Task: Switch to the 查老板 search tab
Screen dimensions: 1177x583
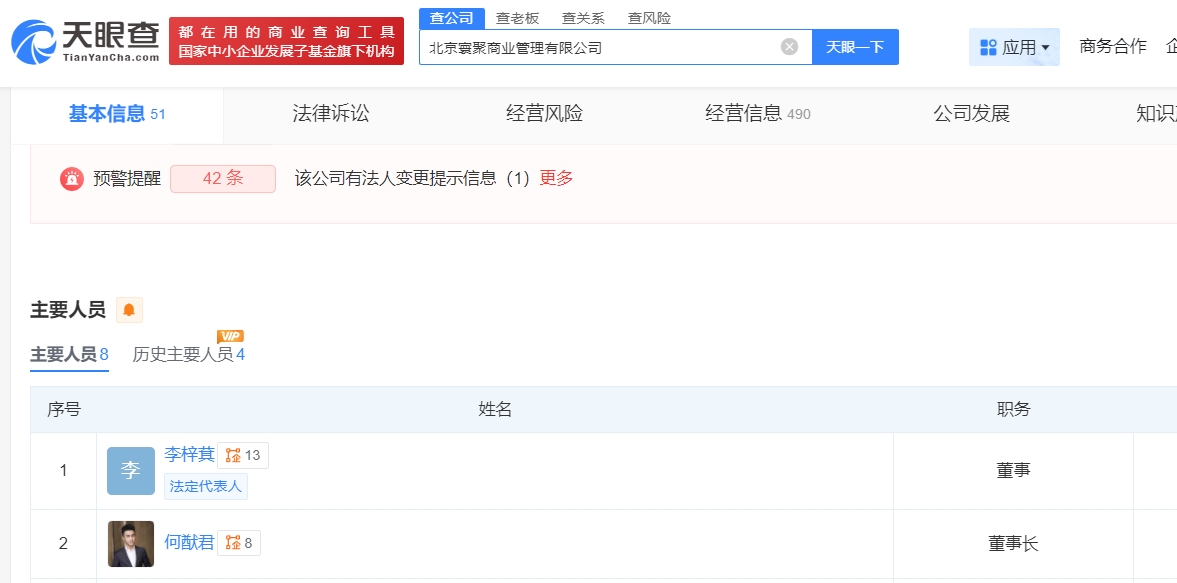Action: click(517, 18)
